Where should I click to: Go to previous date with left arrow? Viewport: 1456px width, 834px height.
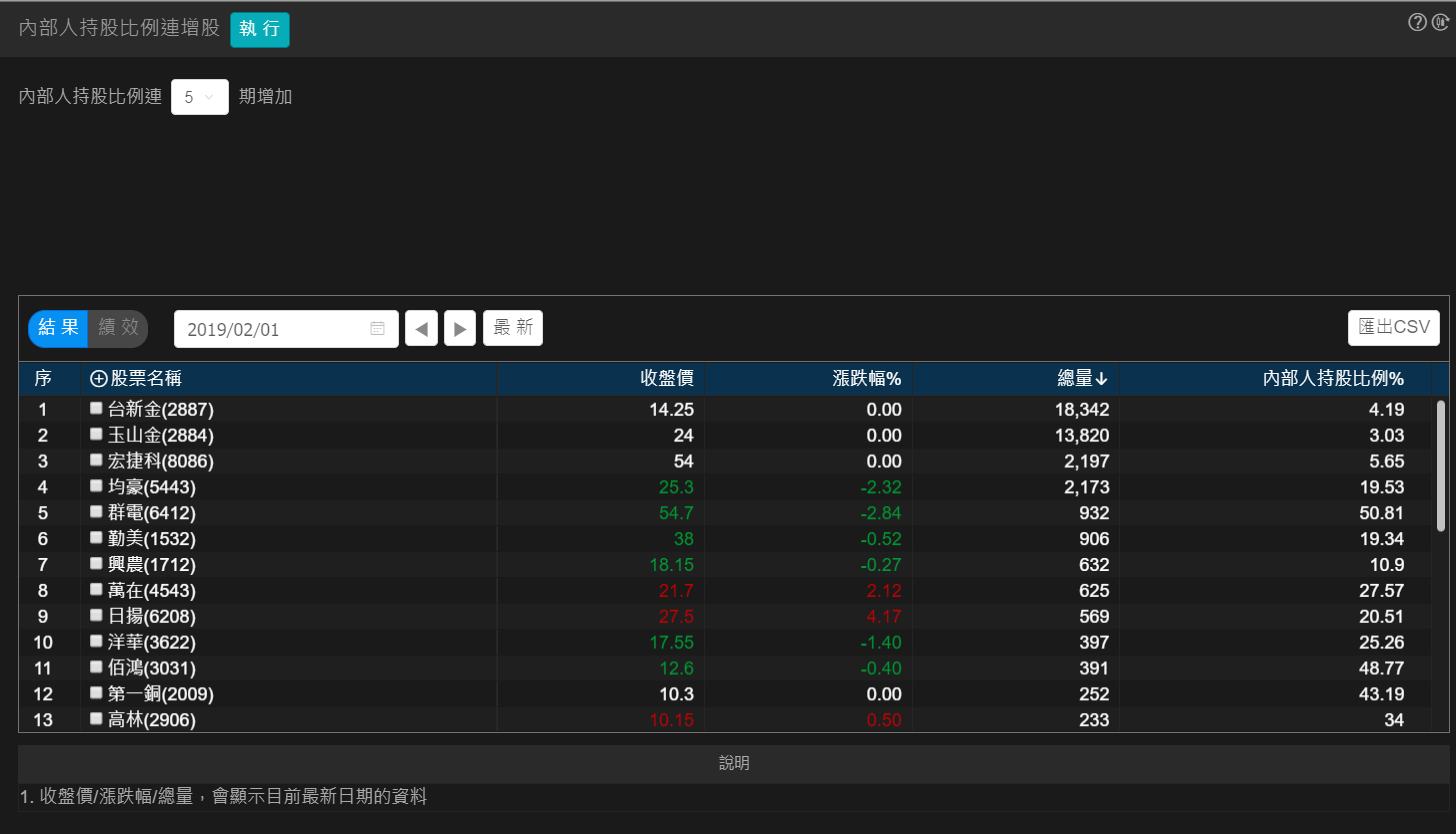[421, 329]
